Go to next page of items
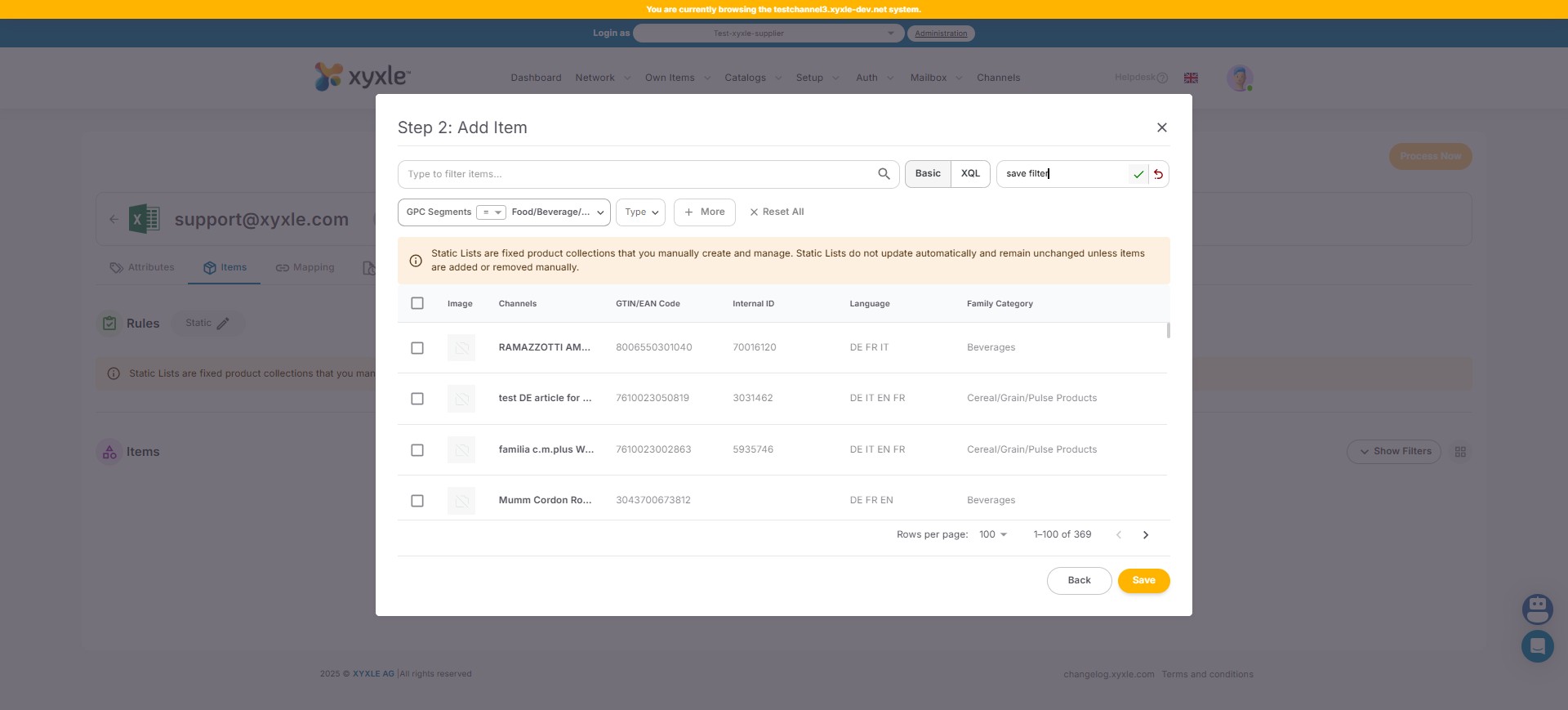The height and width of the screenshot is (710, 1568). coord(1145,535)
